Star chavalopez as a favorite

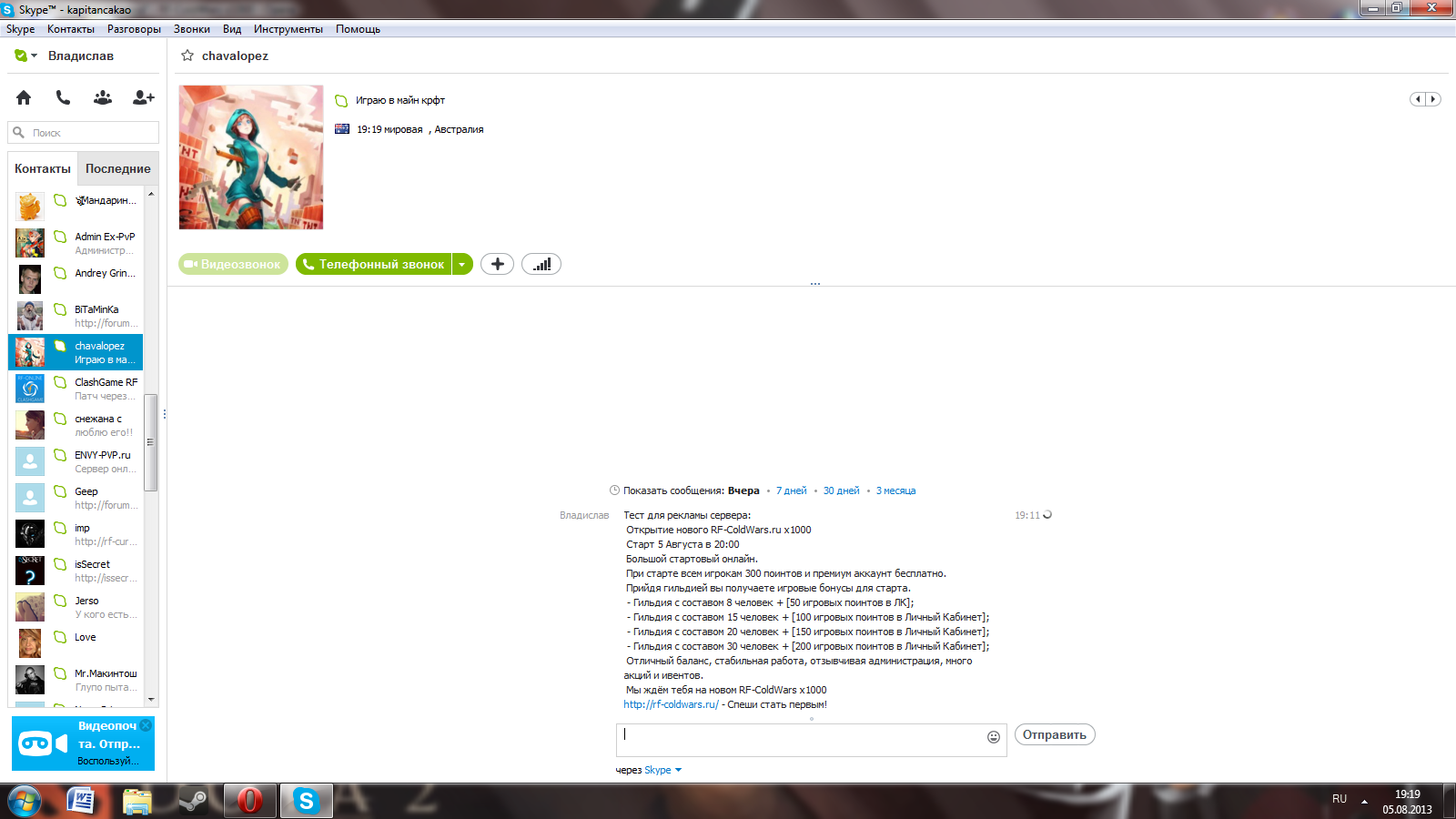tap(187, 56)
